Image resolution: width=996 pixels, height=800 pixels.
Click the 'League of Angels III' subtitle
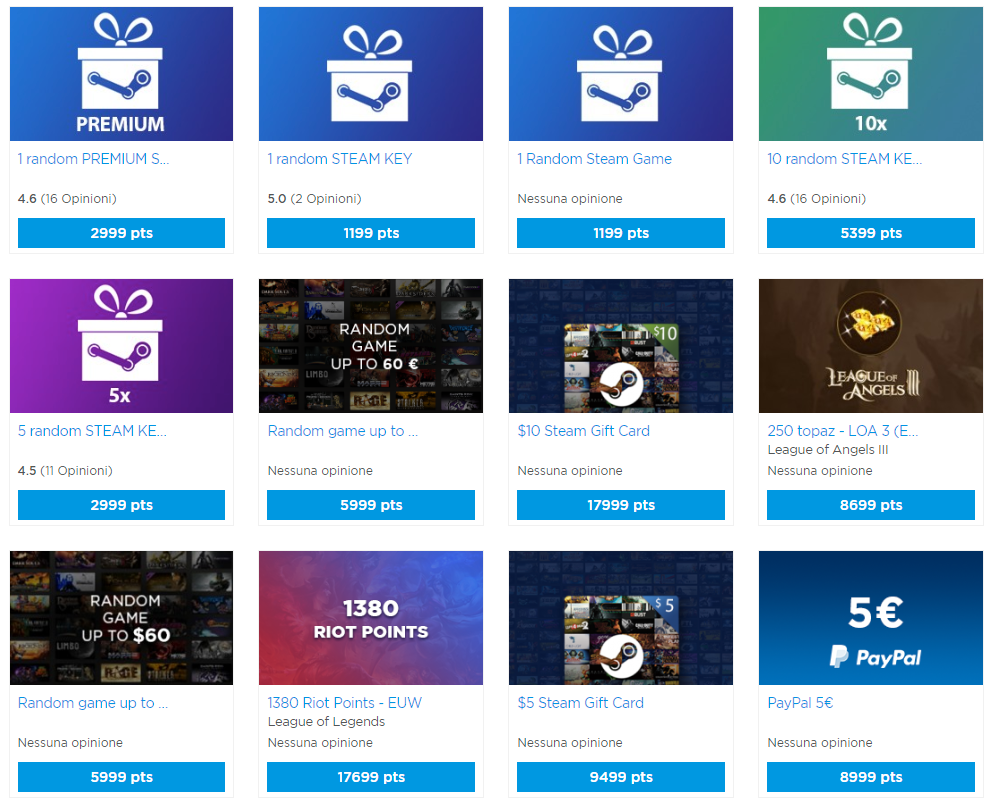point(828,450)
